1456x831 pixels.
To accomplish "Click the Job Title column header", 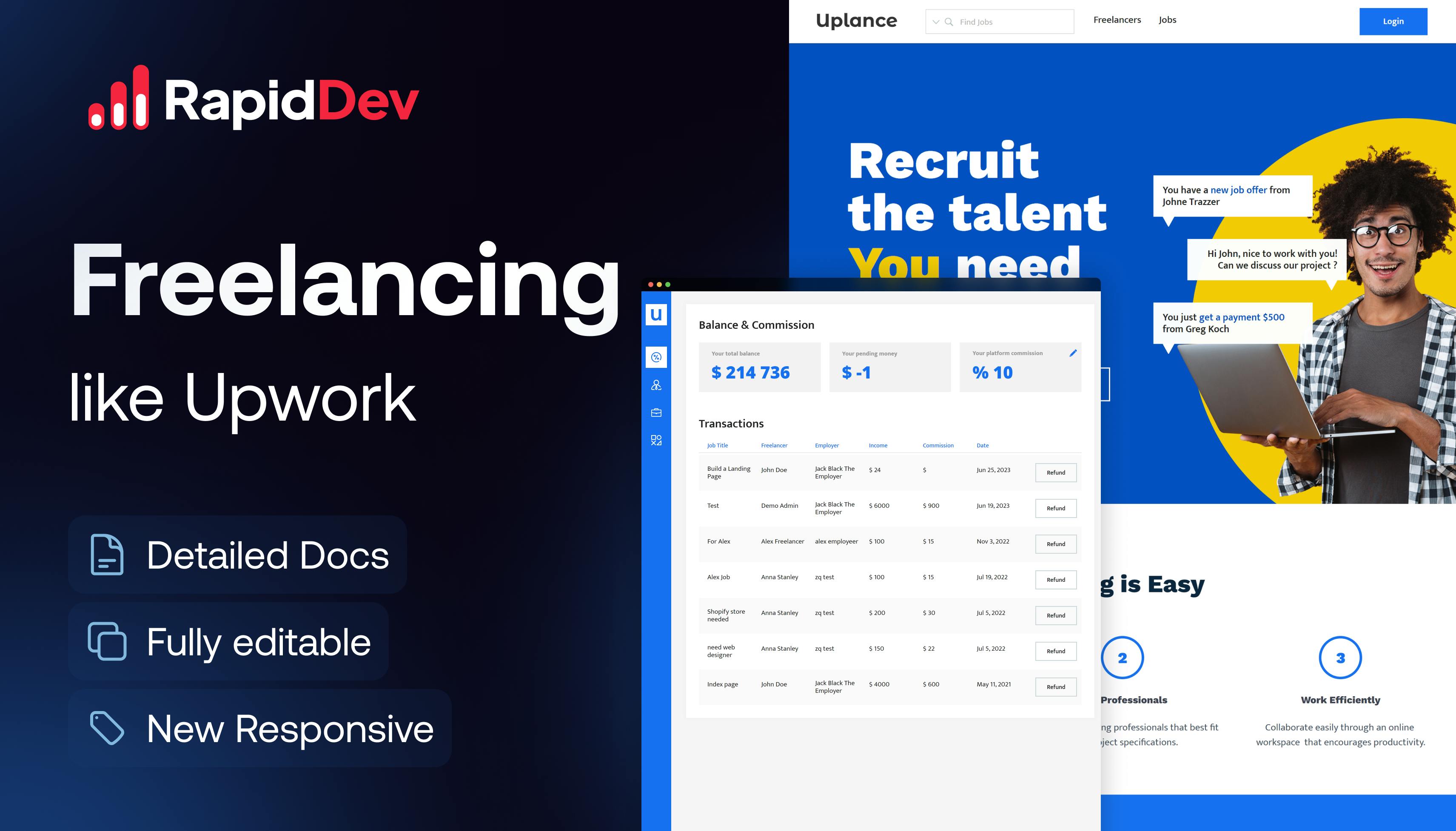I will tap(718, 446).
